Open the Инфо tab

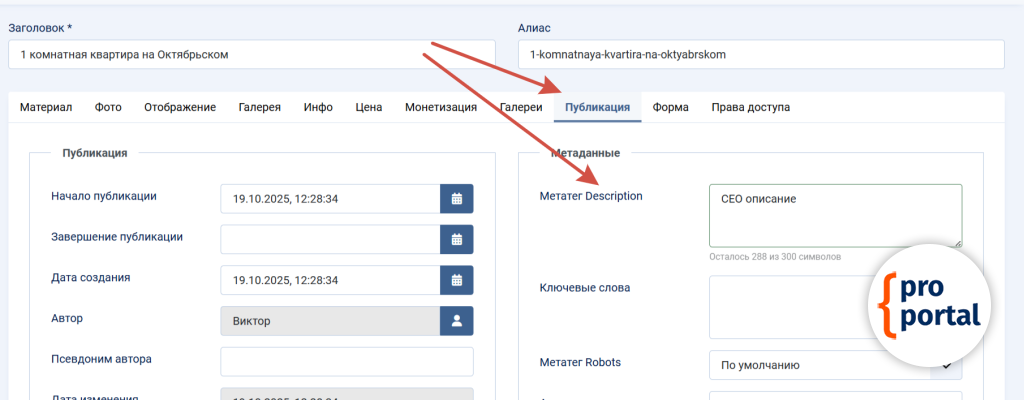click(x=318, y=108)
